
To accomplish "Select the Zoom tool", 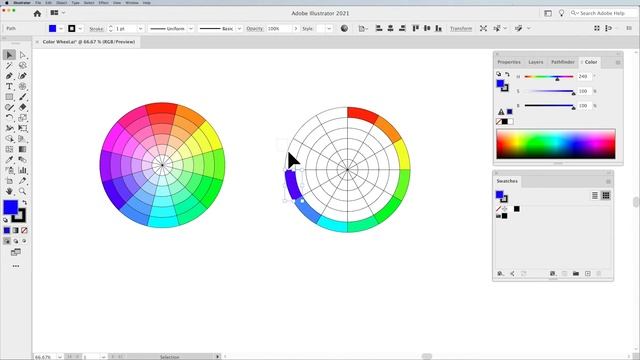I will (22, 191).
